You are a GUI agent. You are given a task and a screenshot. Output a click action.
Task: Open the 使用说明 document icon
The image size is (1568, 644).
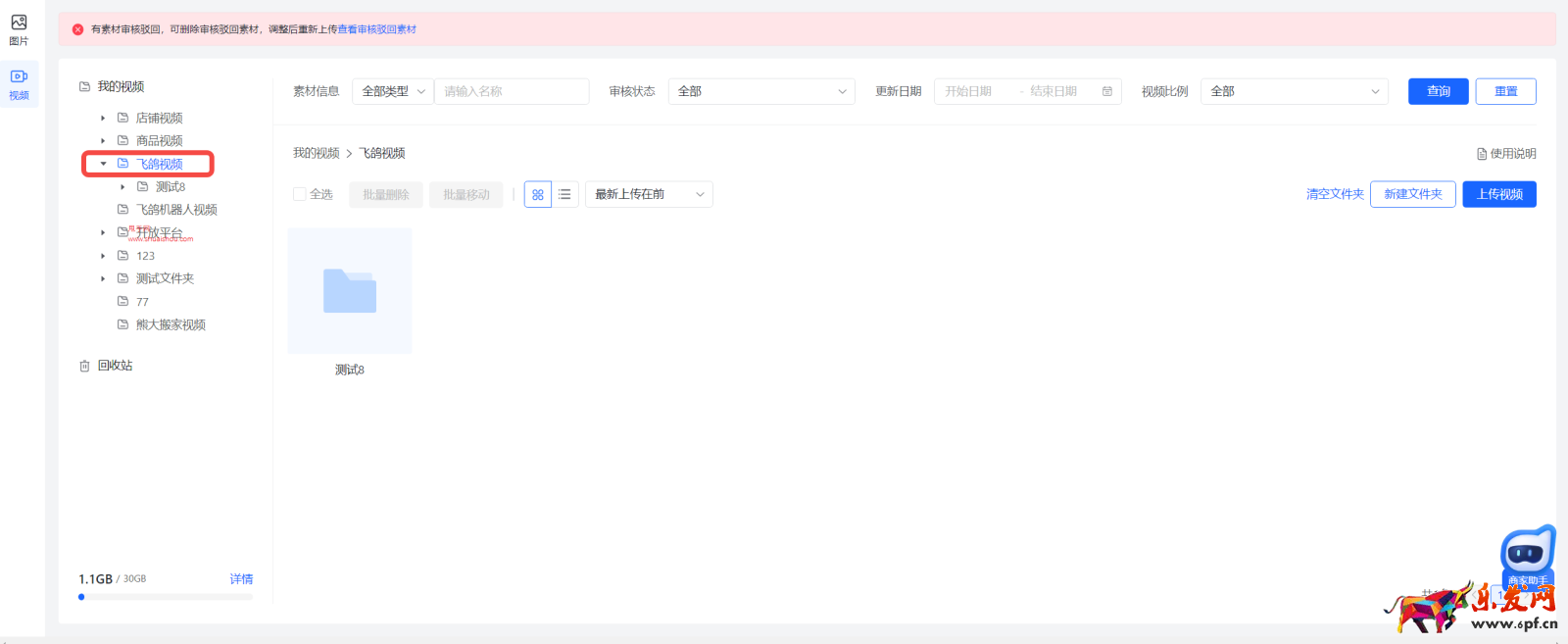point(1482,154)
